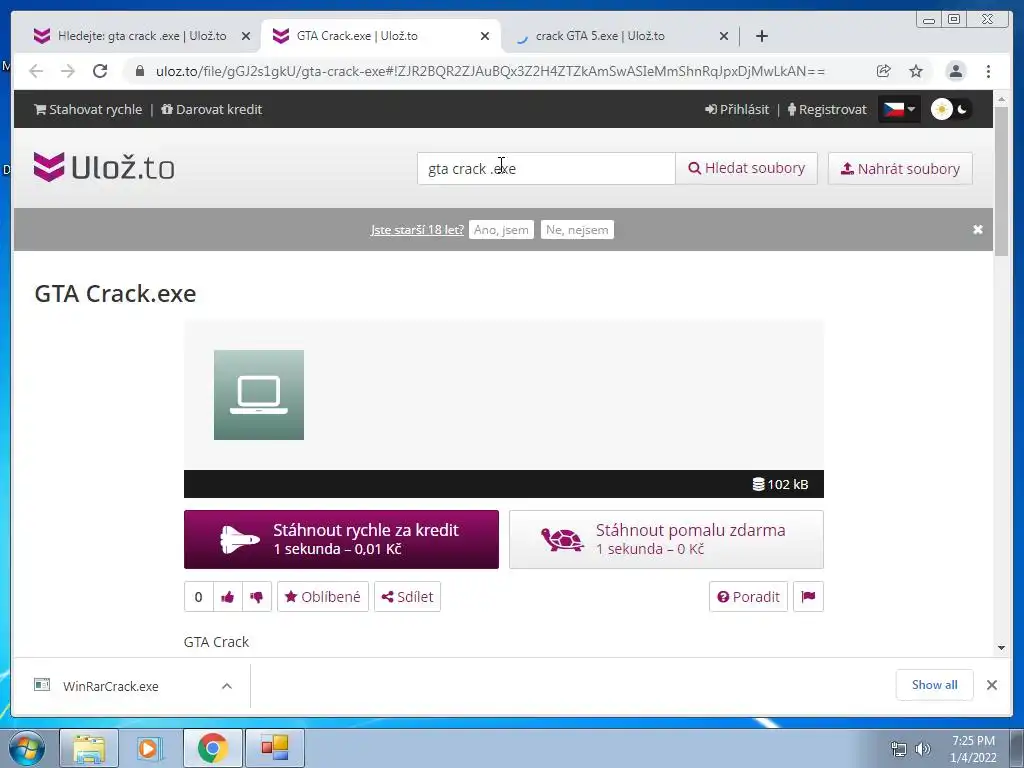This screenshot has height=768, width=1024.
Task: Click 'Poradit' help button
Action: pos(748,597)
